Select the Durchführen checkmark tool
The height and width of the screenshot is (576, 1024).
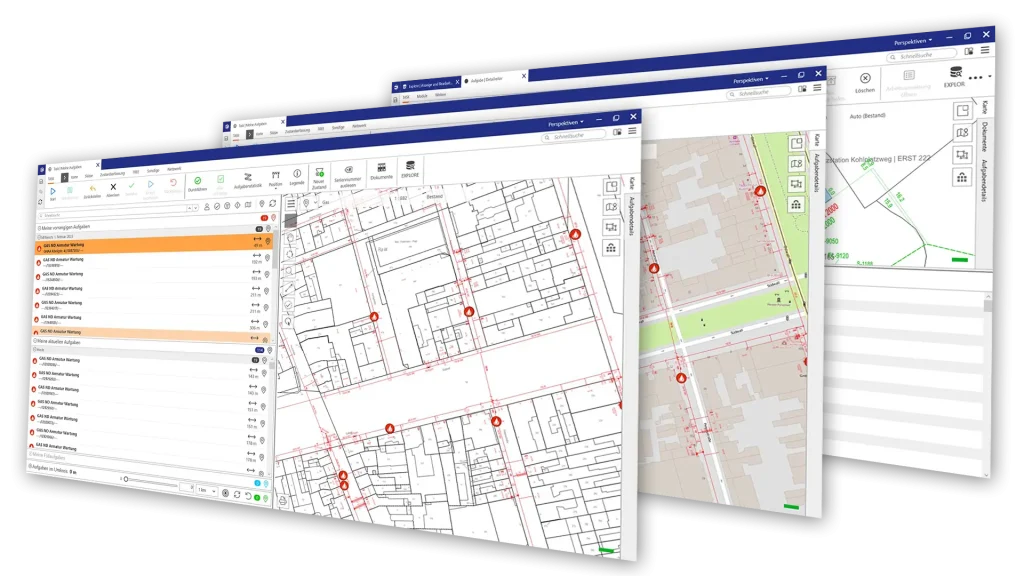tap(197, 180)
